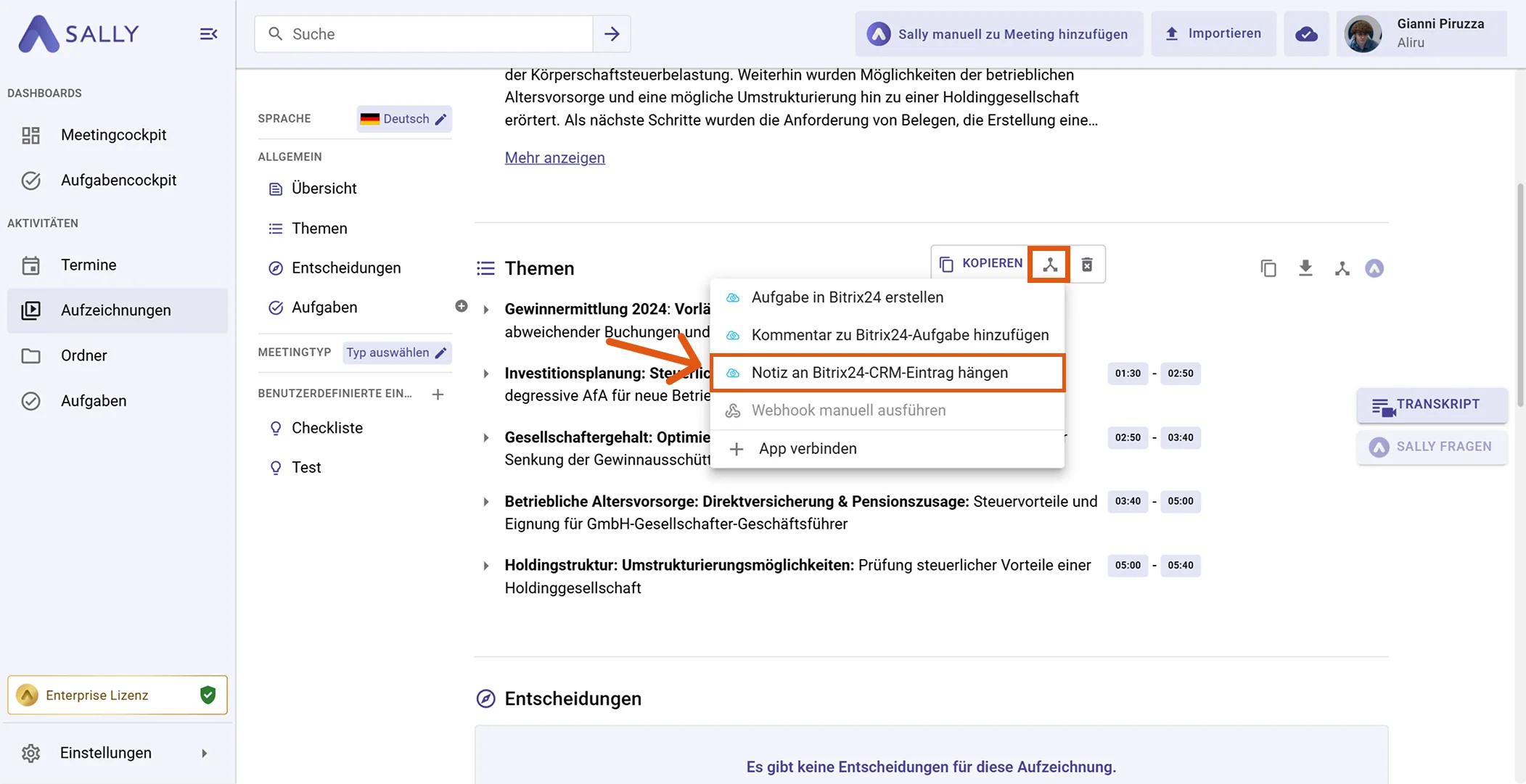
Task: Expand the Gewinnermittlung 2024 topic
Action: pos(486,310)
